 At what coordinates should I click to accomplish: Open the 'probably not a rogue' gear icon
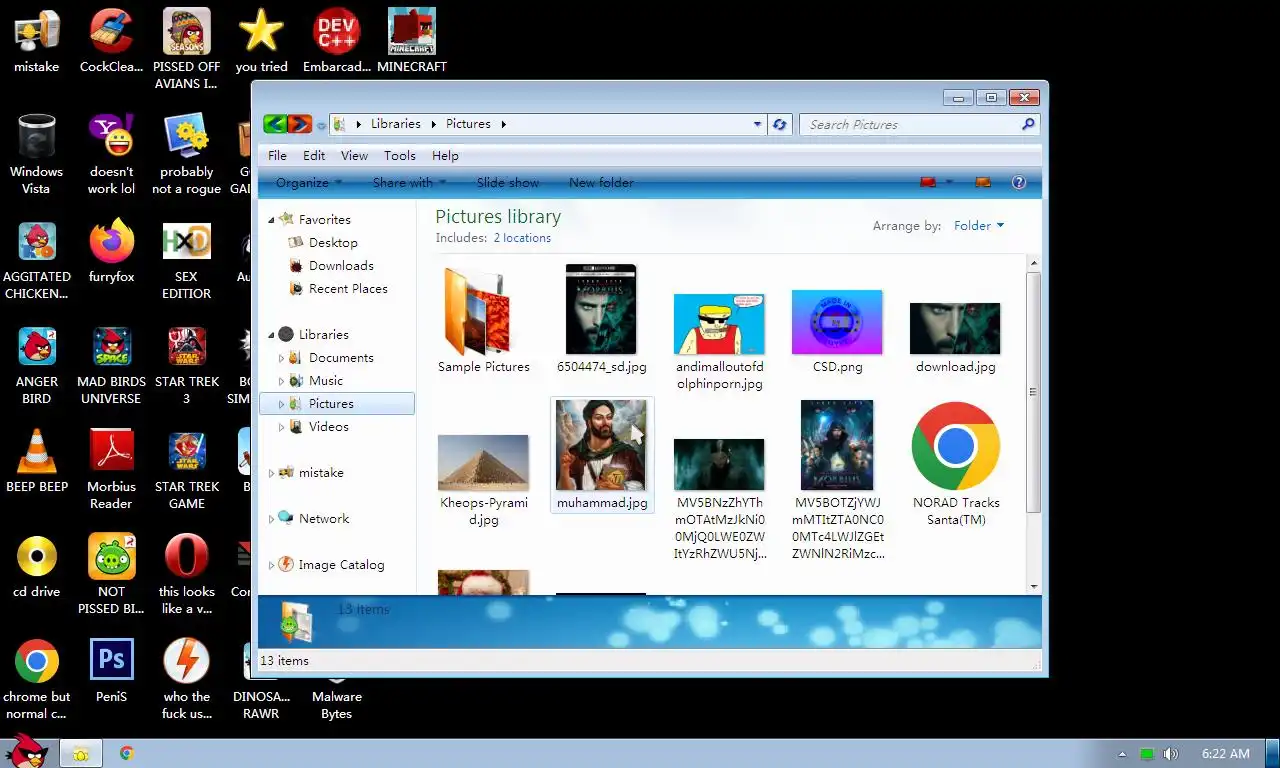186,153
